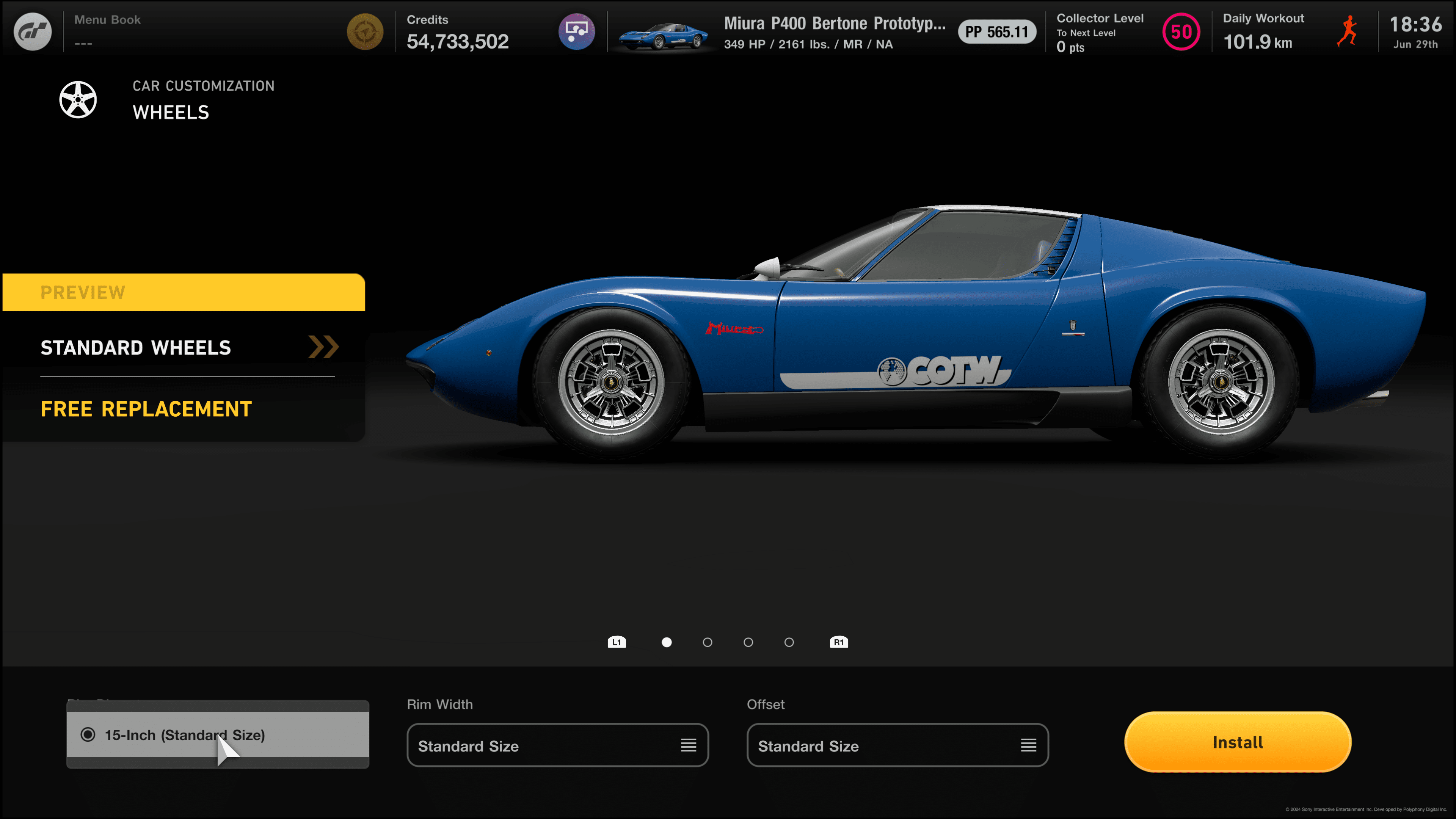The height and width of the screenshot is (819, 1456).
Task: Open the Offset dropdown
Action: [897, 745]
